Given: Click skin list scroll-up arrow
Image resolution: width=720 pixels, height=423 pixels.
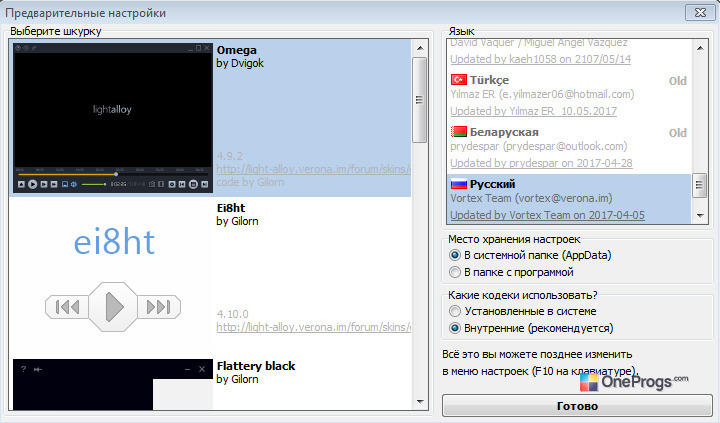Looking at the screenshot, I should click(420, 48).
